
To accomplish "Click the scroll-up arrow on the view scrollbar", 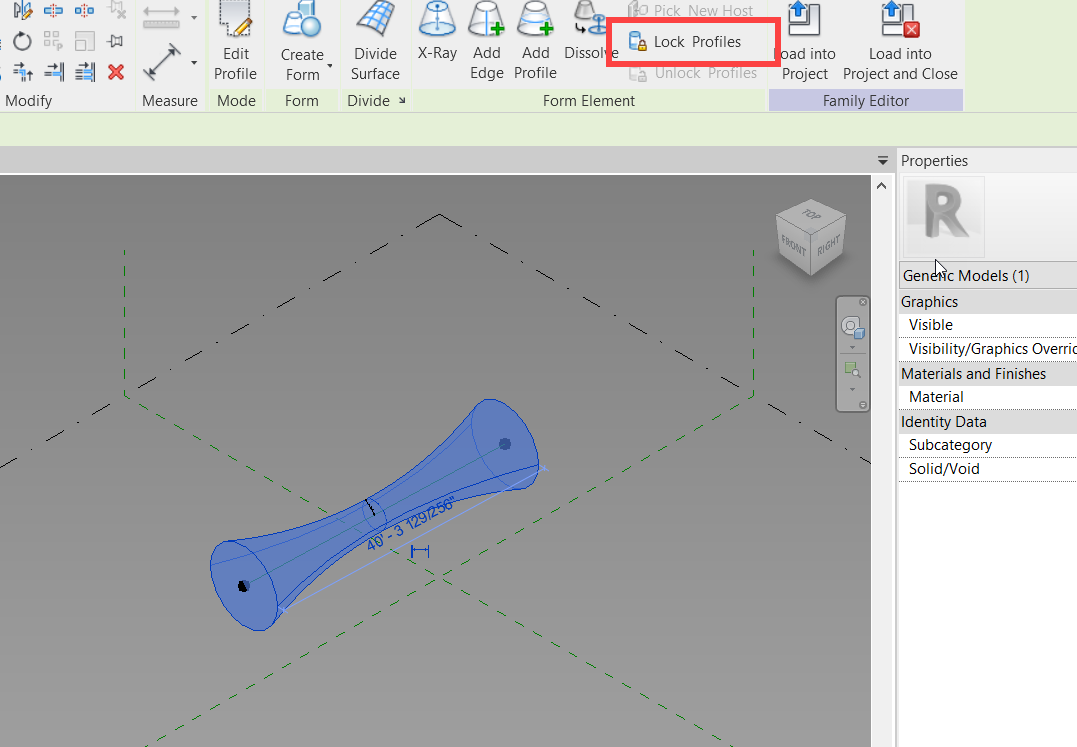I will 881,185.
